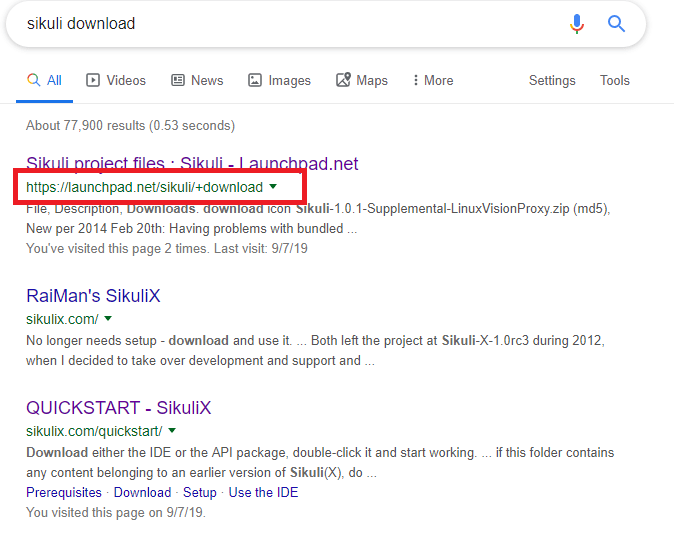
Task: Open the Setup sitelink
Action: pyautogui.click(x=200, y=492)
